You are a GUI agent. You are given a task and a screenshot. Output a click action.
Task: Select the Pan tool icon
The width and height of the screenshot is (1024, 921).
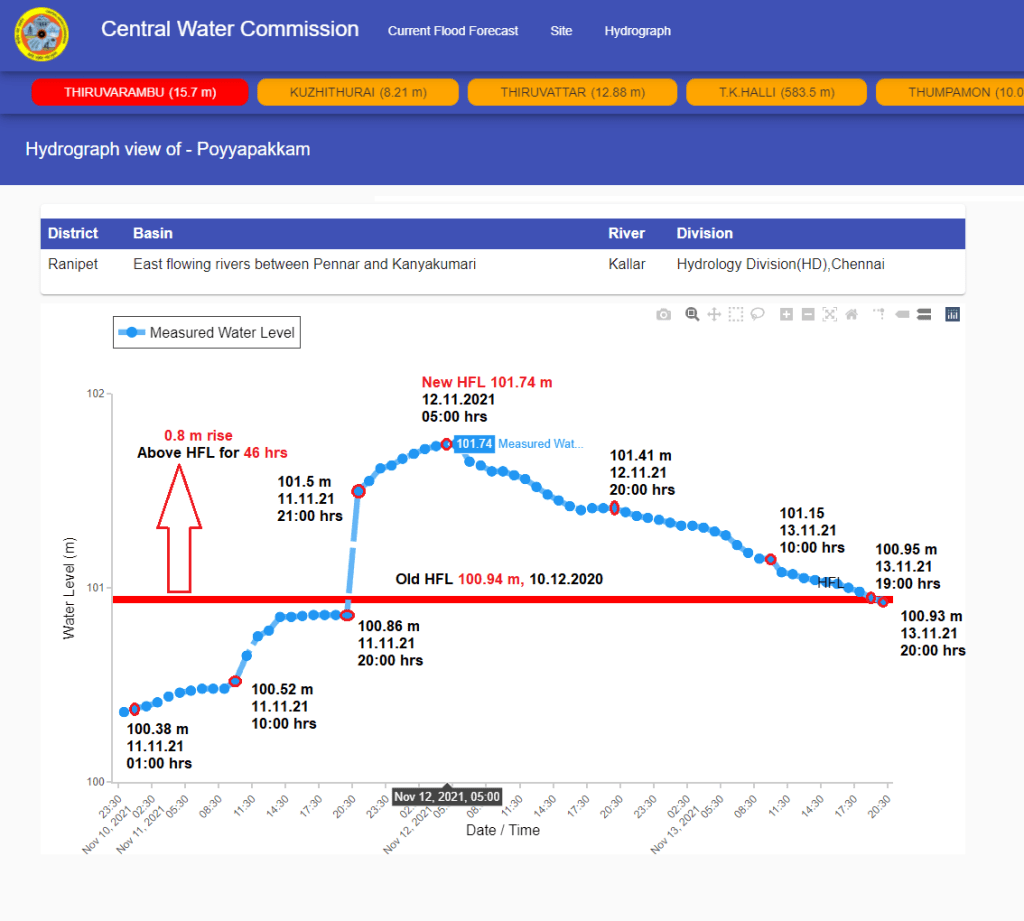coord(714,315)
